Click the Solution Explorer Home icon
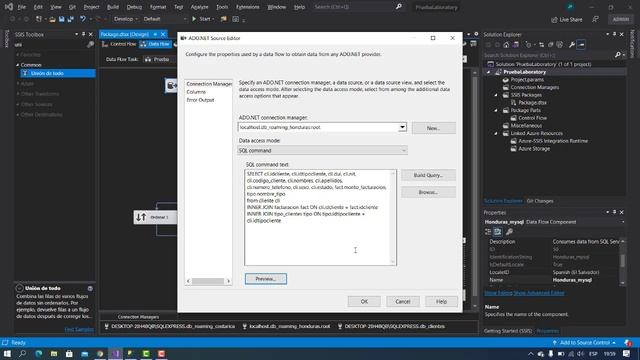Viewport: 640px width, 360px height. 506,45
